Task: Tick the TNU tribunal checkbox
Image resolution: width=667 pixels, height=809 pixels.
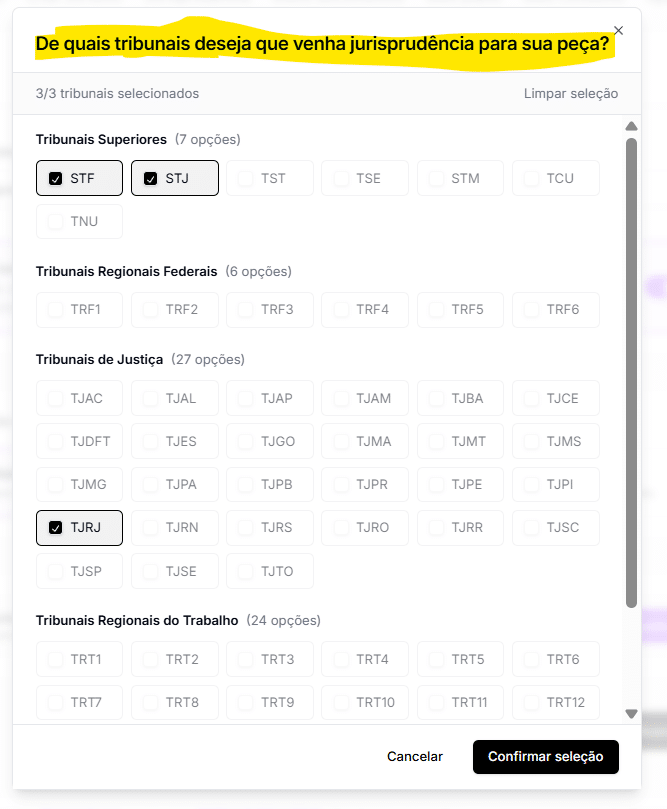Action: tap(56, 222)
